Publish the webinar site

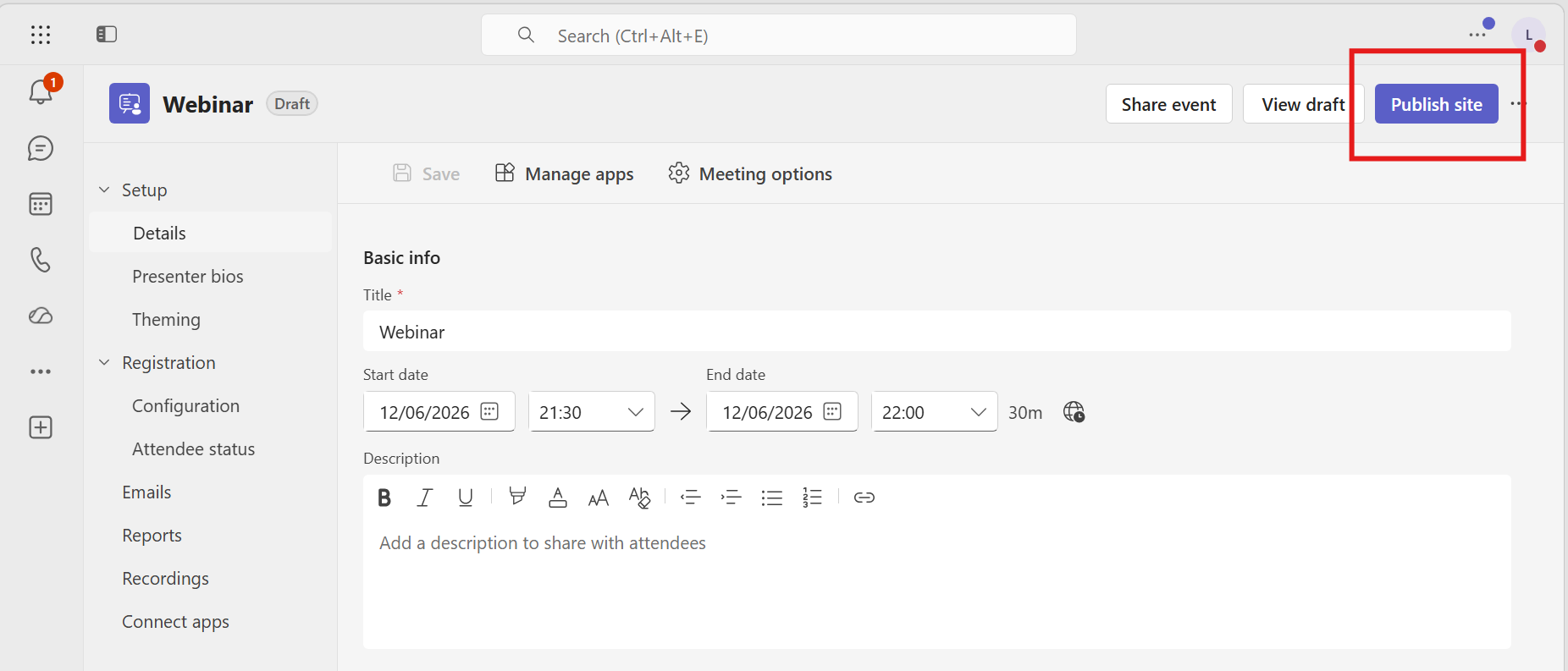[1437, 104]
